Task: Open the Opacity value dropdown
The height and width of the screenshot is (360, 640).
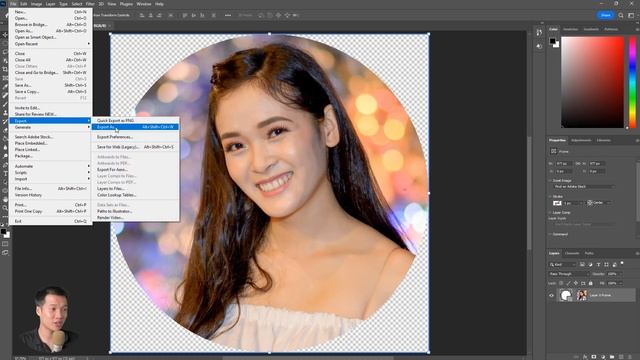Action: (620, 274)
